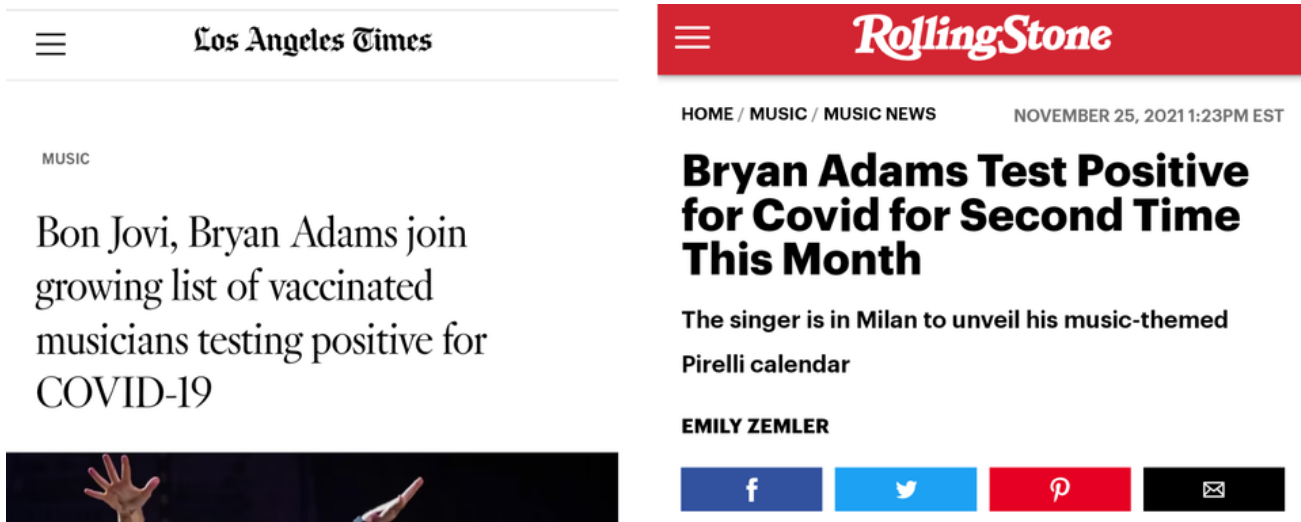Go to the HOME breadcrumb

pyautogui.click(x=707, y=114)
